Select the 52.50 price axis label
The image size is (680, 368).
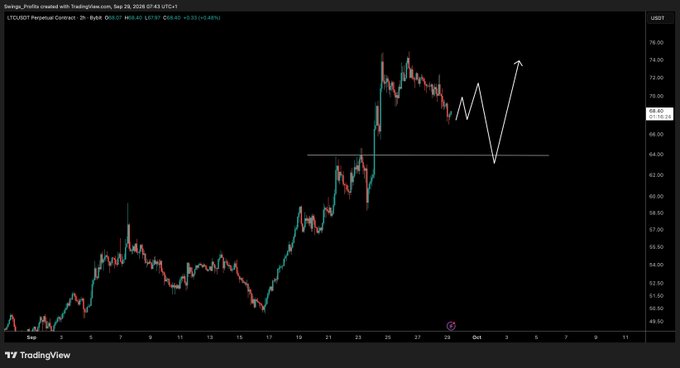point(656,283)
